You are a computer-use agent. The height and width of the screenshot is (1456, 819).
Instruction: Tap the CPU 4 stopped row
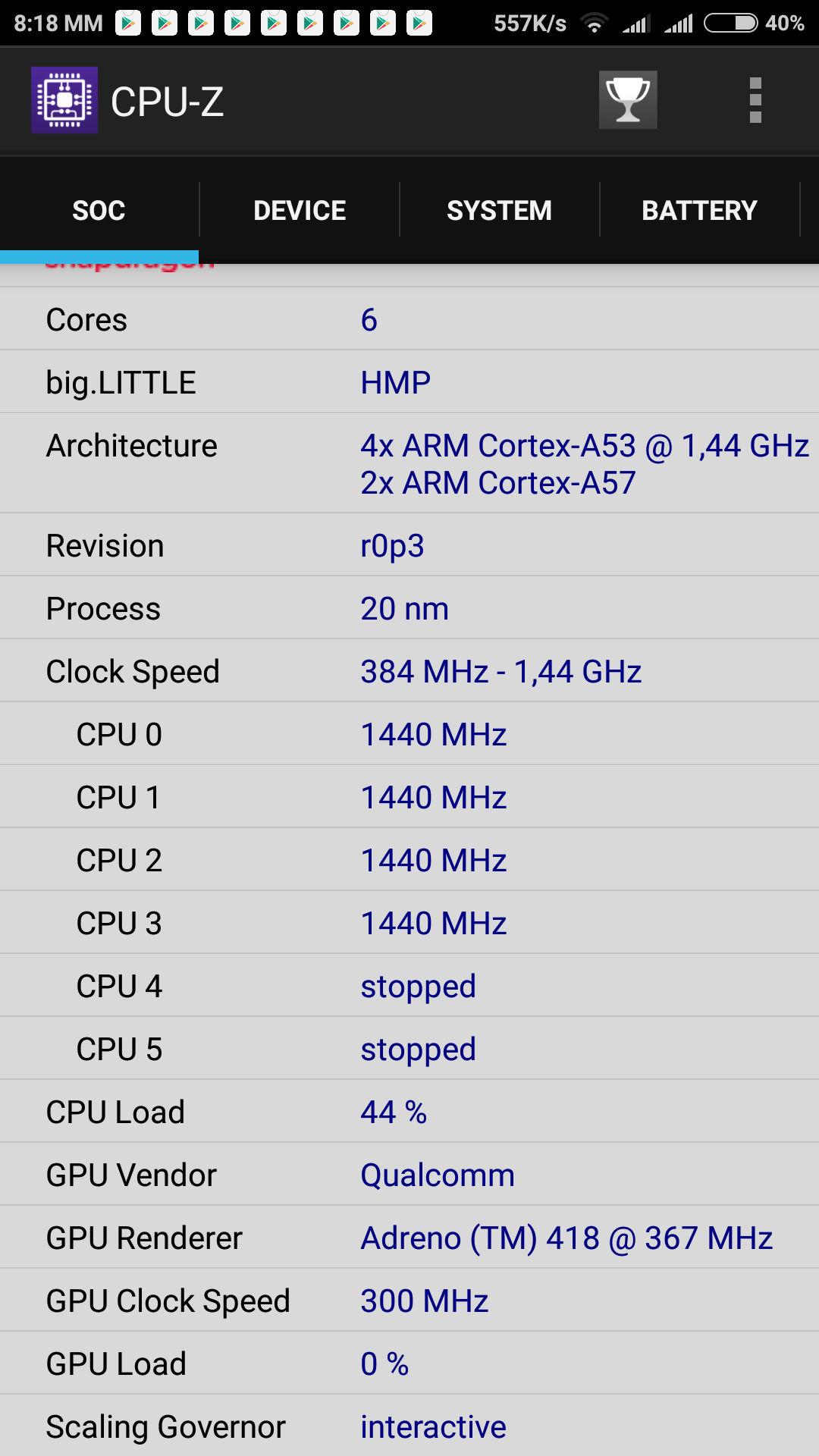click(x=409, y=986)
